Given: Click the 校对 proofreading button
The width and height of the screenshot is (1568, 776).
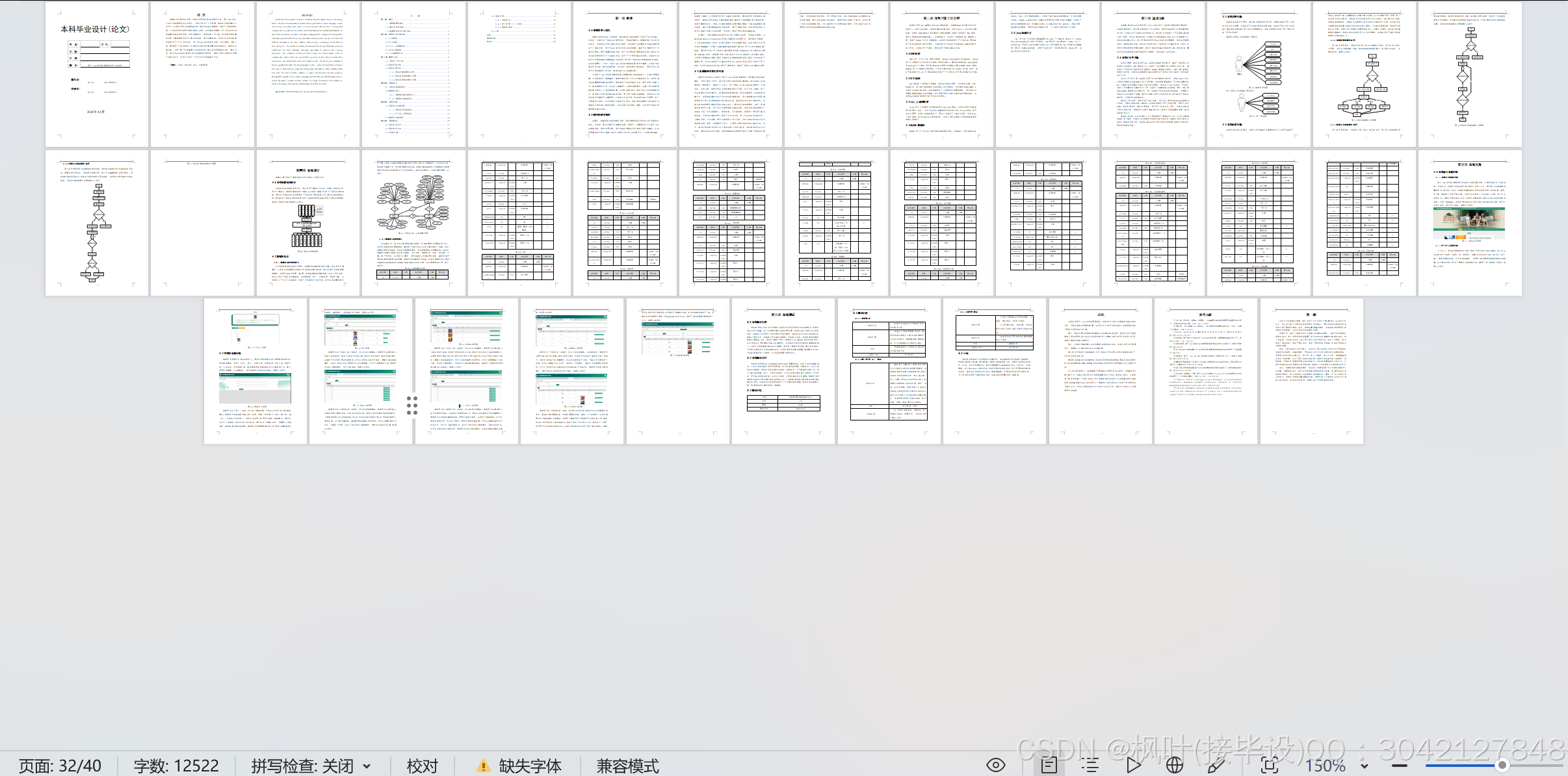Looking at the screenshot, I should tap(423, 766).
